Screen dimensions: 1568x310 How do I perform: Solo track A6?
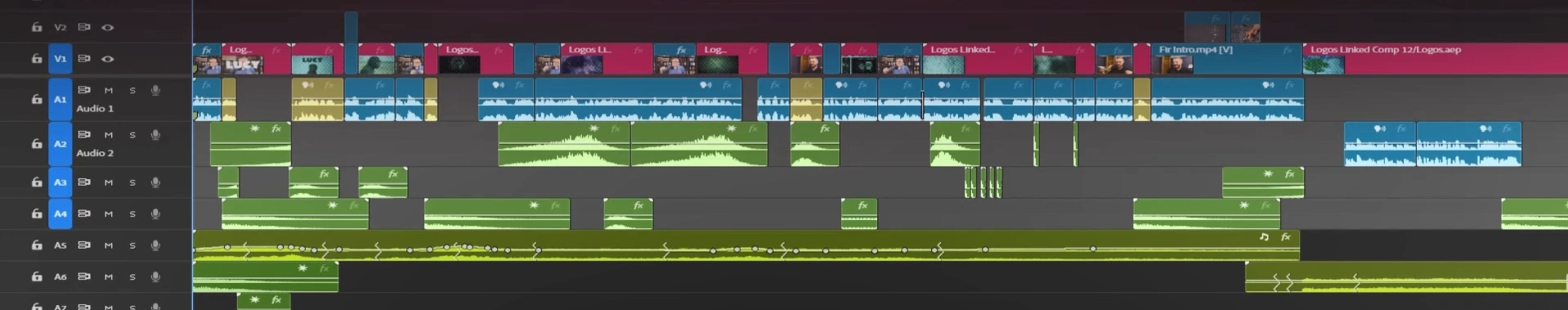(x=132, y=277)
